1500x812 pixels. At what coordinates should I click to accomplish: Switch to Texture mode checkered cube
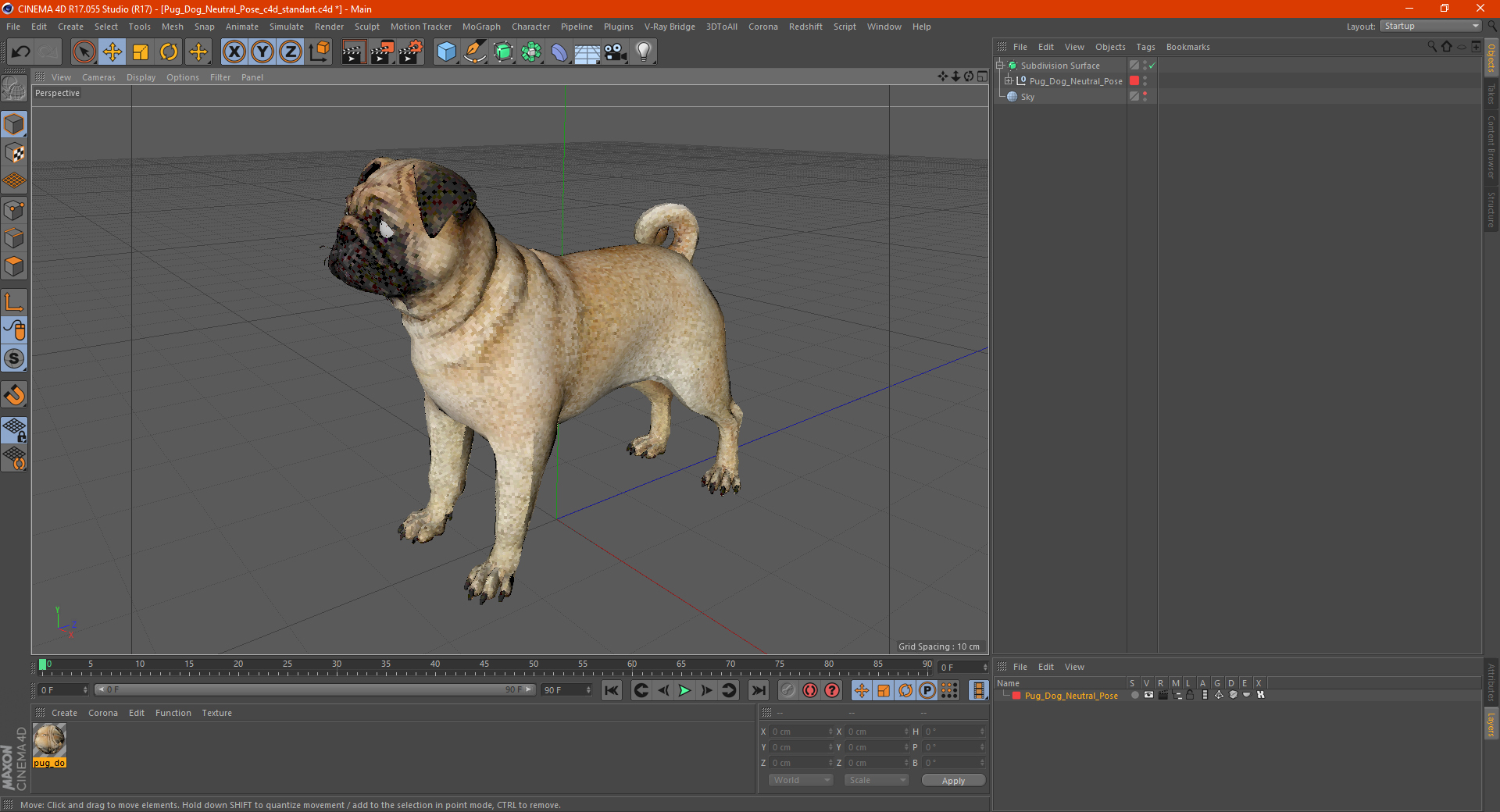(x=14, y=153)
